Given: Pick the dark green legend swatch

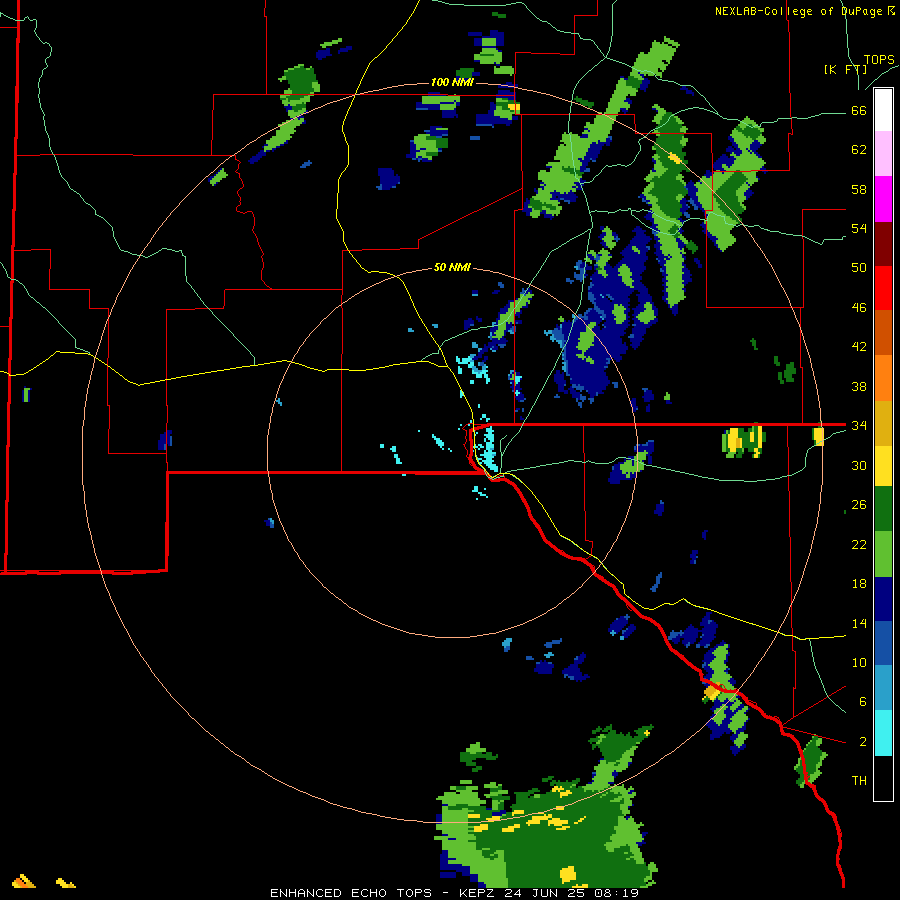Looking at the screenshot, I should pyautogui.click(x=883, y=509).
